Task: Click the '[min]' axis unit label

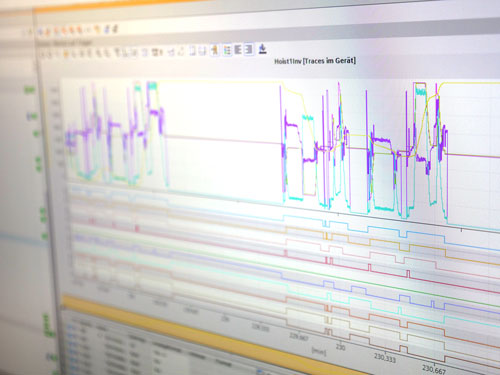Action: tap(319, 351)
